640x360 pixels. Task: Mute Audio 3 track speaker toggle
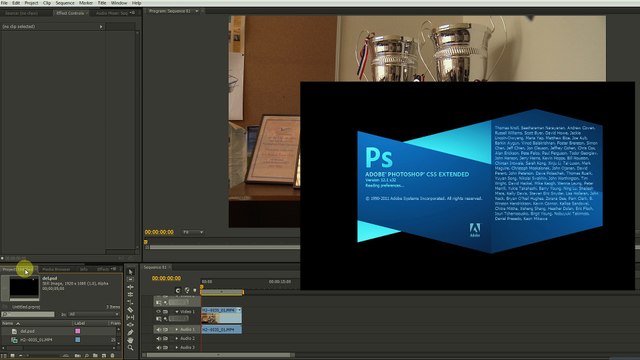pos(159,347)
